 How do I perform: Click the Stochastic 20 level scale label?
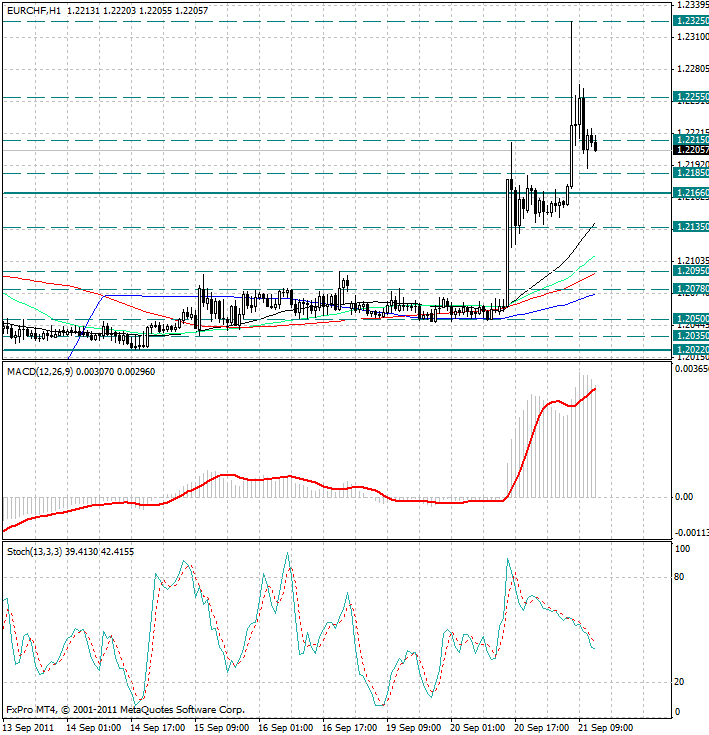[x=682, y=682]
